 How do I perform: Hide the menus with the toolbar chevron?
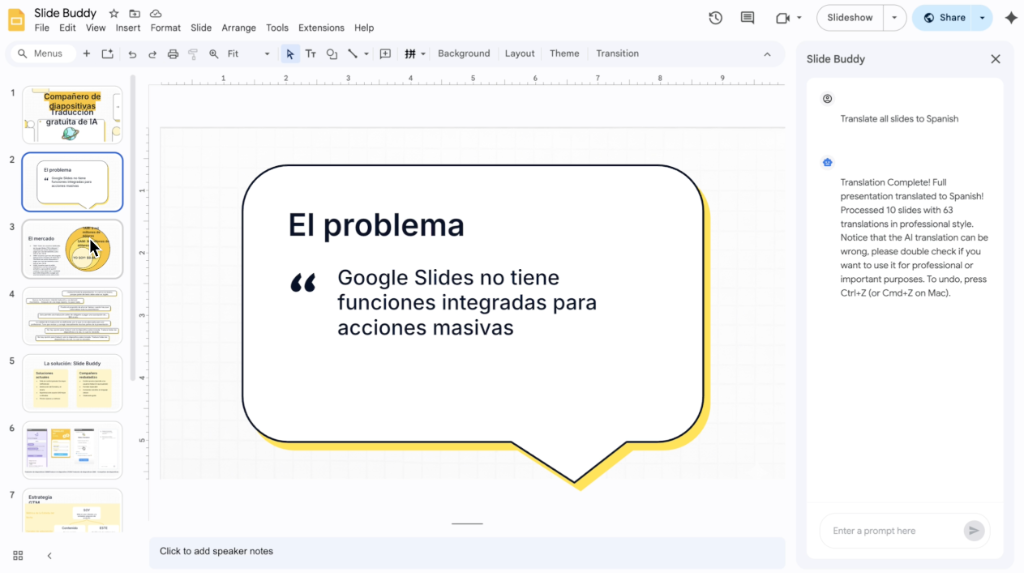pyautogui.click(x=767, y=54)
